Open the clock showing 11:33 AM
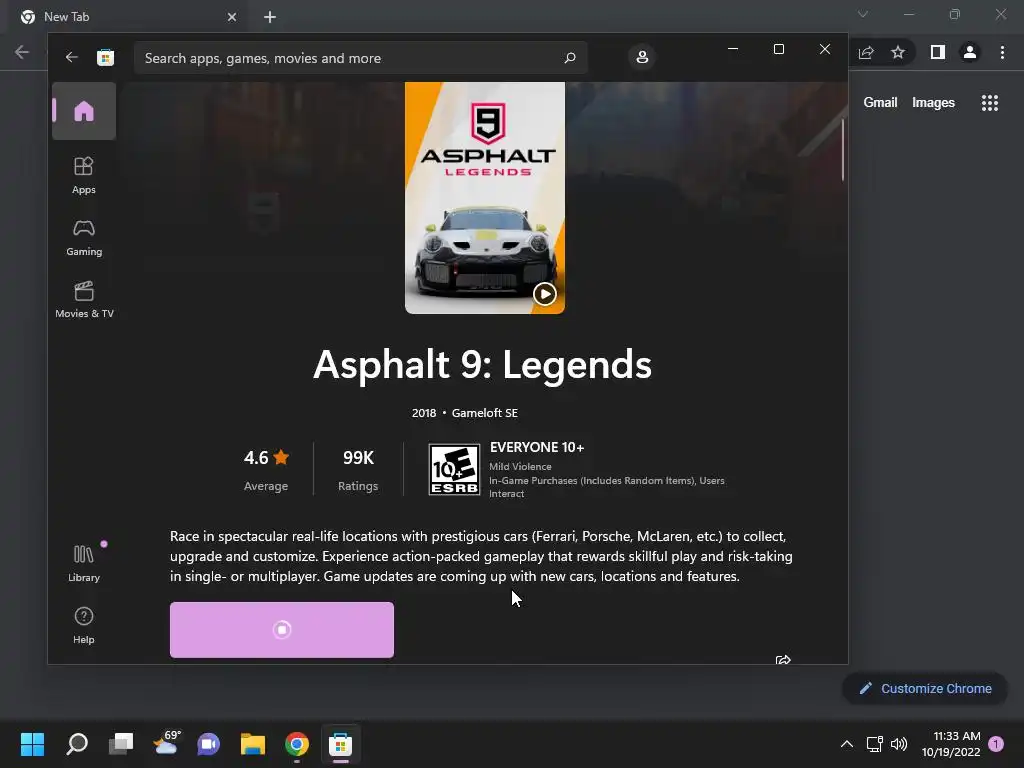This screenshot has height=768, width=1024. (x=951, y=744)
